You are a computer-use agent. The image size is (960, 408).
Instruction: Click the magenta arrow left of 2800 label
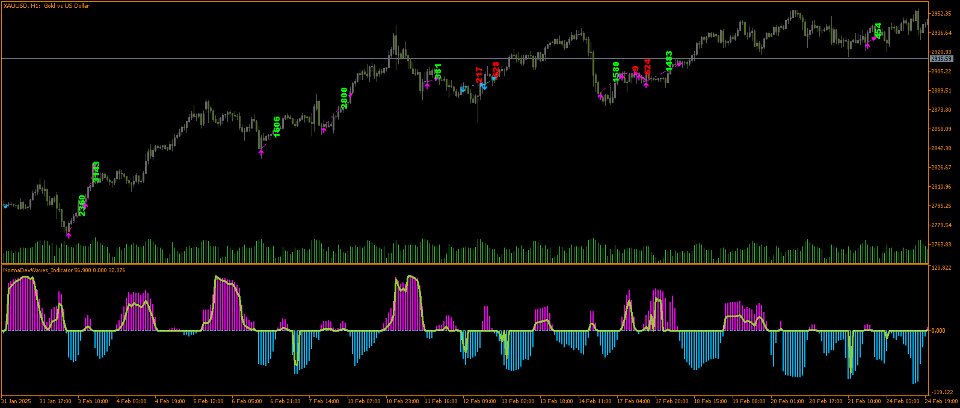(x=324, y=129)
